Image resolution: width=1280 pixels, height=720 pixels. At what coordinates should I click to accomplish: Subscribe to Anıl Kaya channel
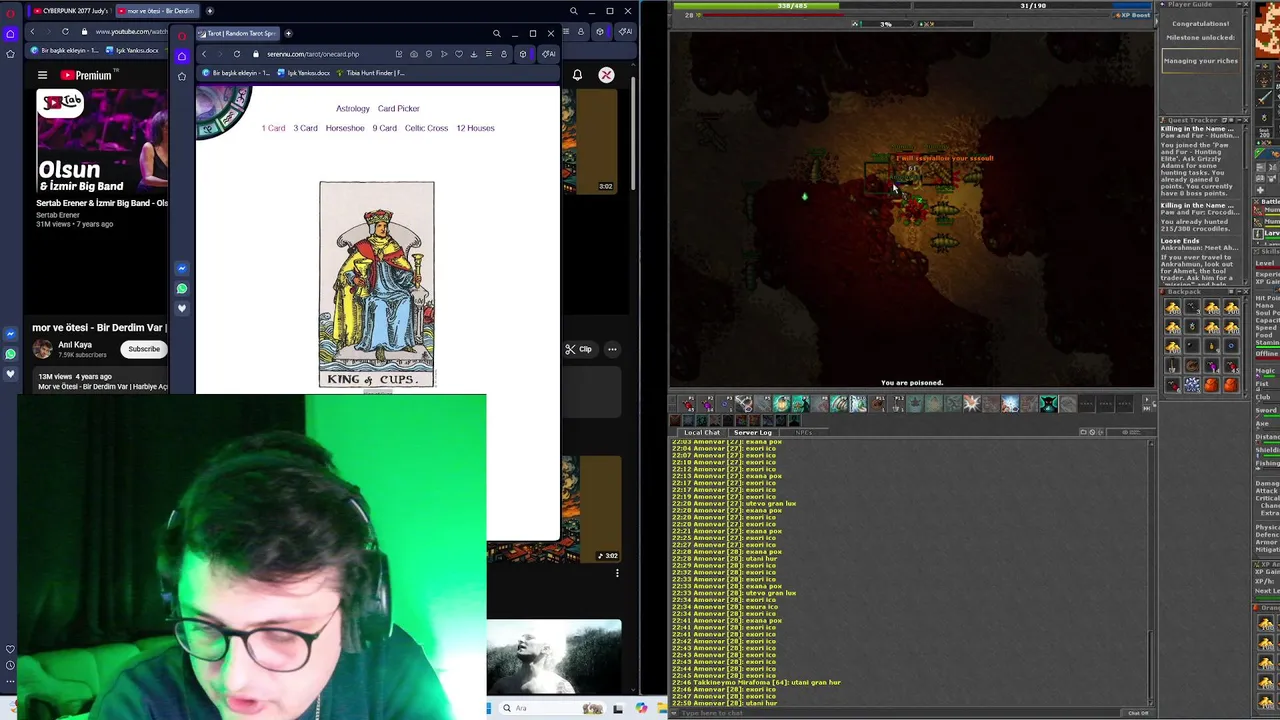[x=143, y=349]
